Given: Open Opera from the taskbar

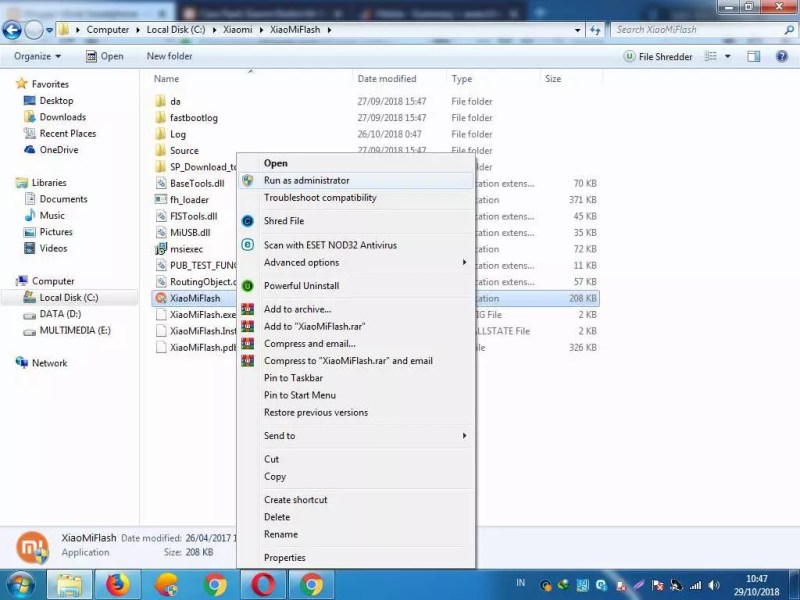Looking at the screenshot, I should click(x=262, y=585).
